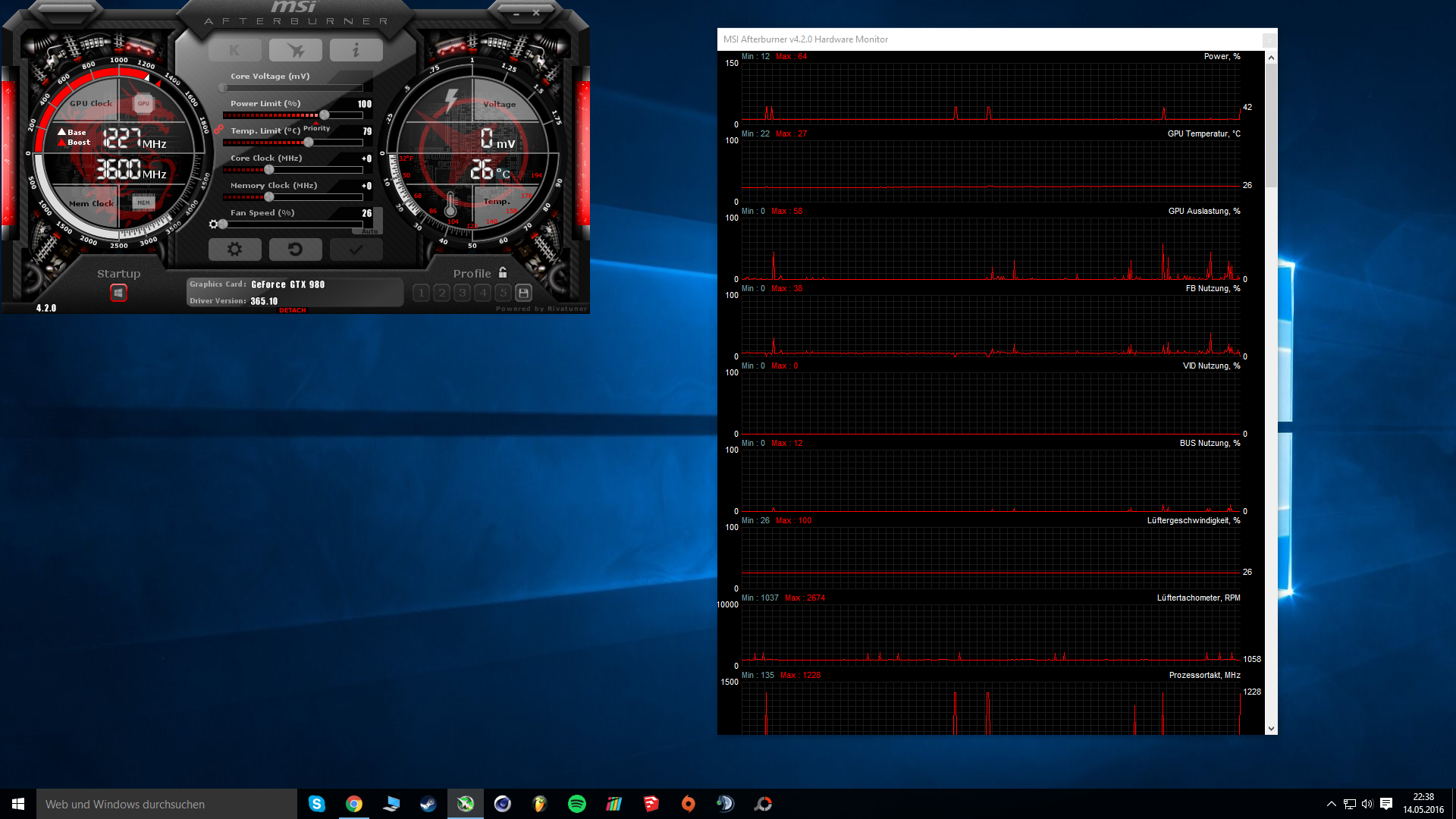Click the GPU chip icon on clock gauge
Image resolution: width=1456 pixels, height=819 pixels.
click(x=143, y=103)
